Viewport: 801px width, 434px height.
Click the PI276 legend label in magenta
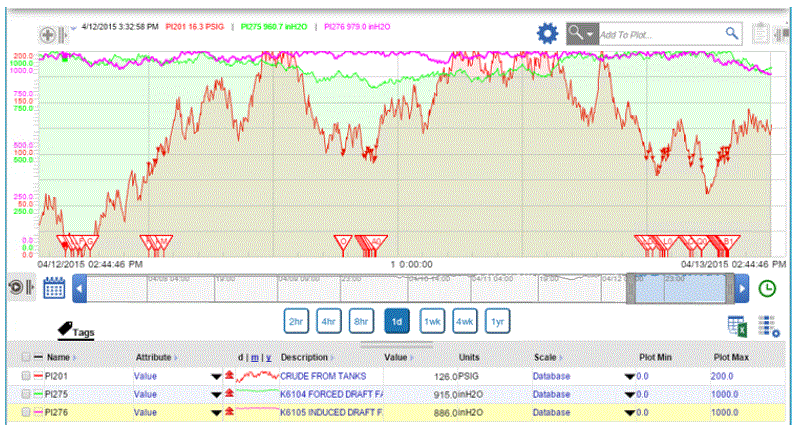point(357,27)
